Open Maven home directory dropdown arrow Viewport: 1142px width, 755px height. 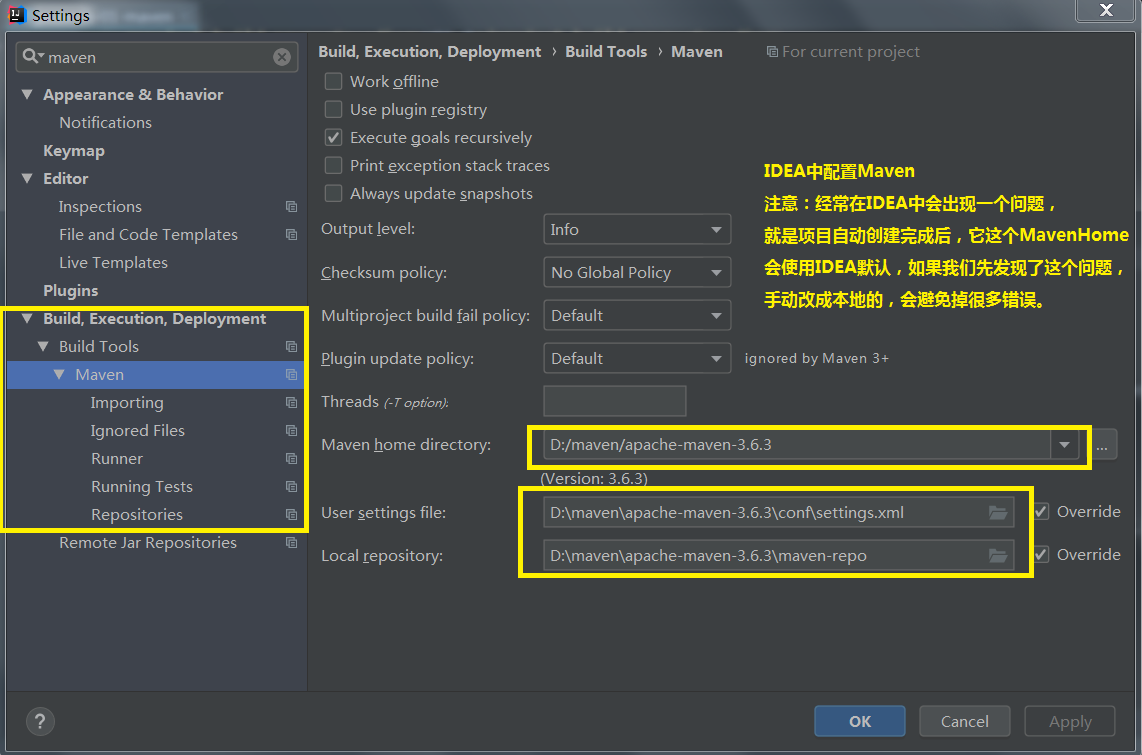click(x=1065, y=444)
